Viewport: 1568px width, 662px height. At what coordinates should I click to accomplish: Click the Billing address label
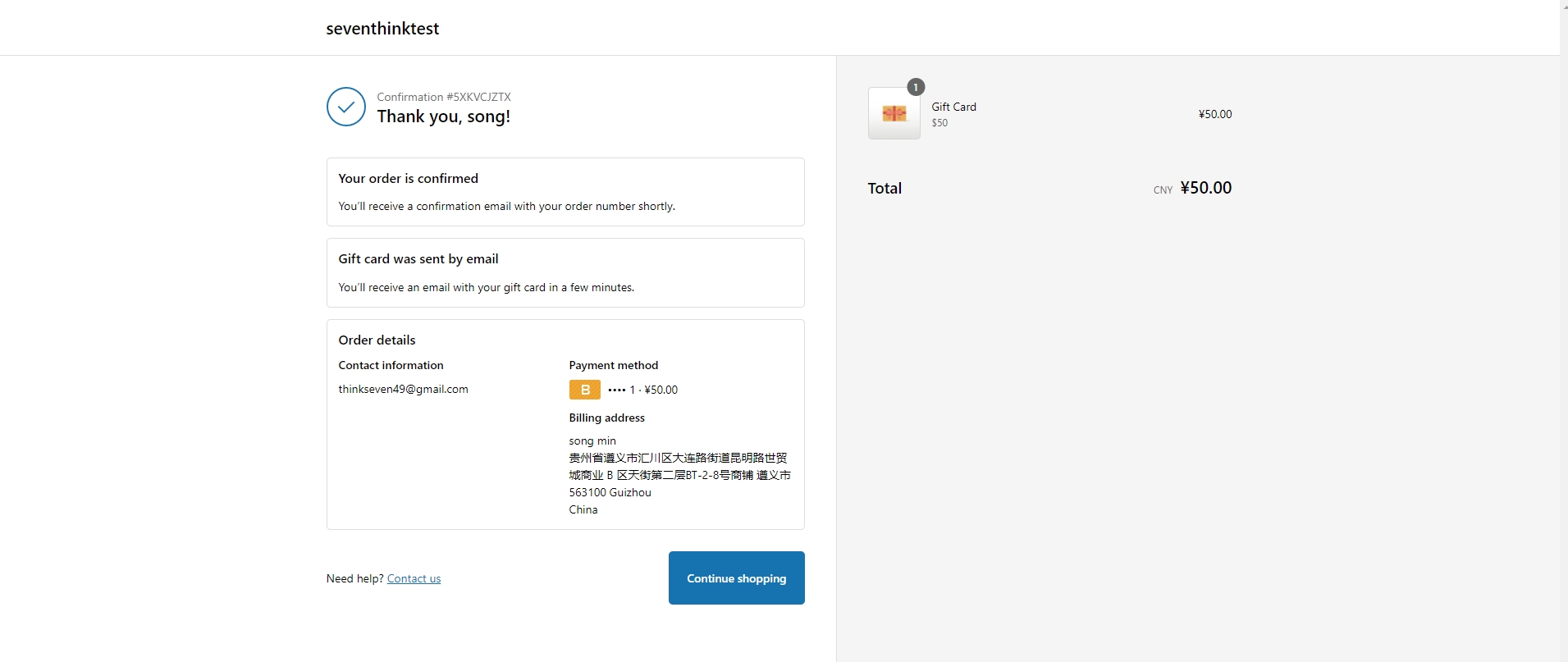pos(606,418)
